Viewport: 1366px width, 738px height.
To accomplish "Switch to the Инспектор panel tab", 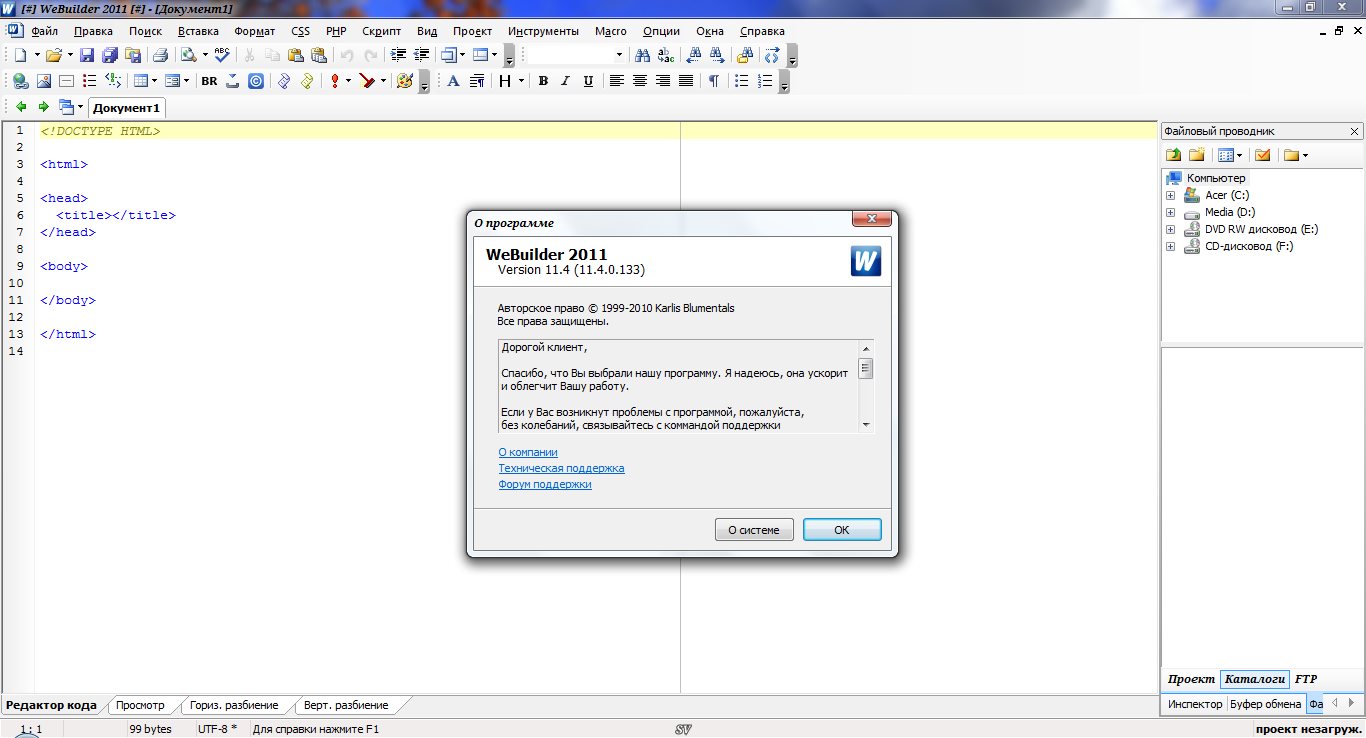I will coord(1196,704).
